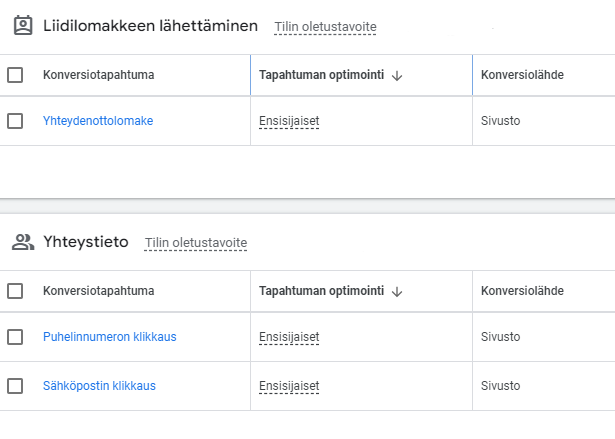Tick the select-all checkbox in Liidilomakkeen table

15,75
